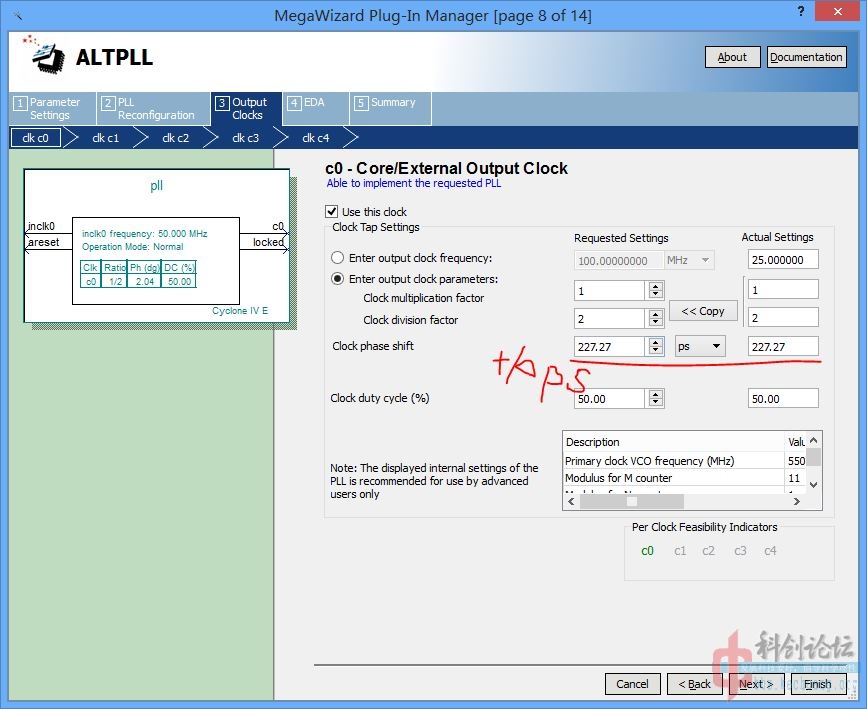Viewport: 867px width, 709px height.
Task: Switch to Parameter Settings tab
Action: (53, 108)
